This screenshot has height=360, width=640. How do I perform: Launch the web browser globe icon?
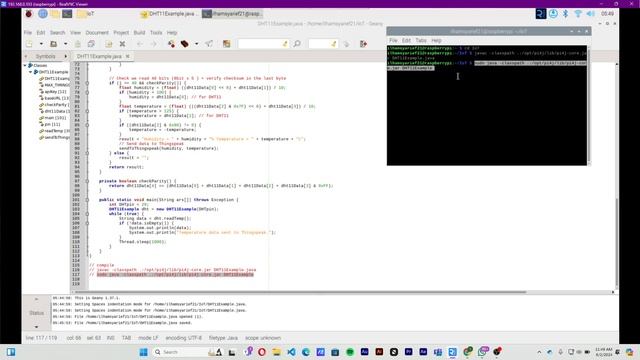(43, 14)
